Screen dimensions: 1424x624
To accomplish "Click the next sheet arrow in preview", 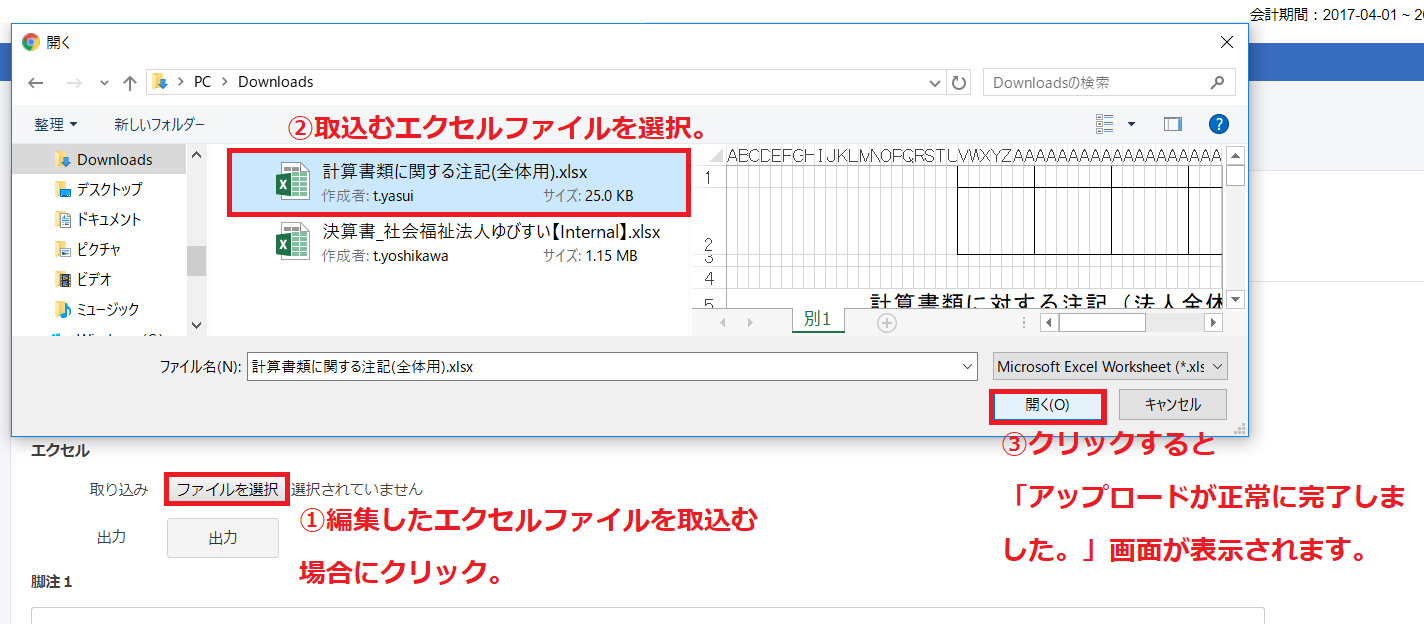I will (749, 322).
